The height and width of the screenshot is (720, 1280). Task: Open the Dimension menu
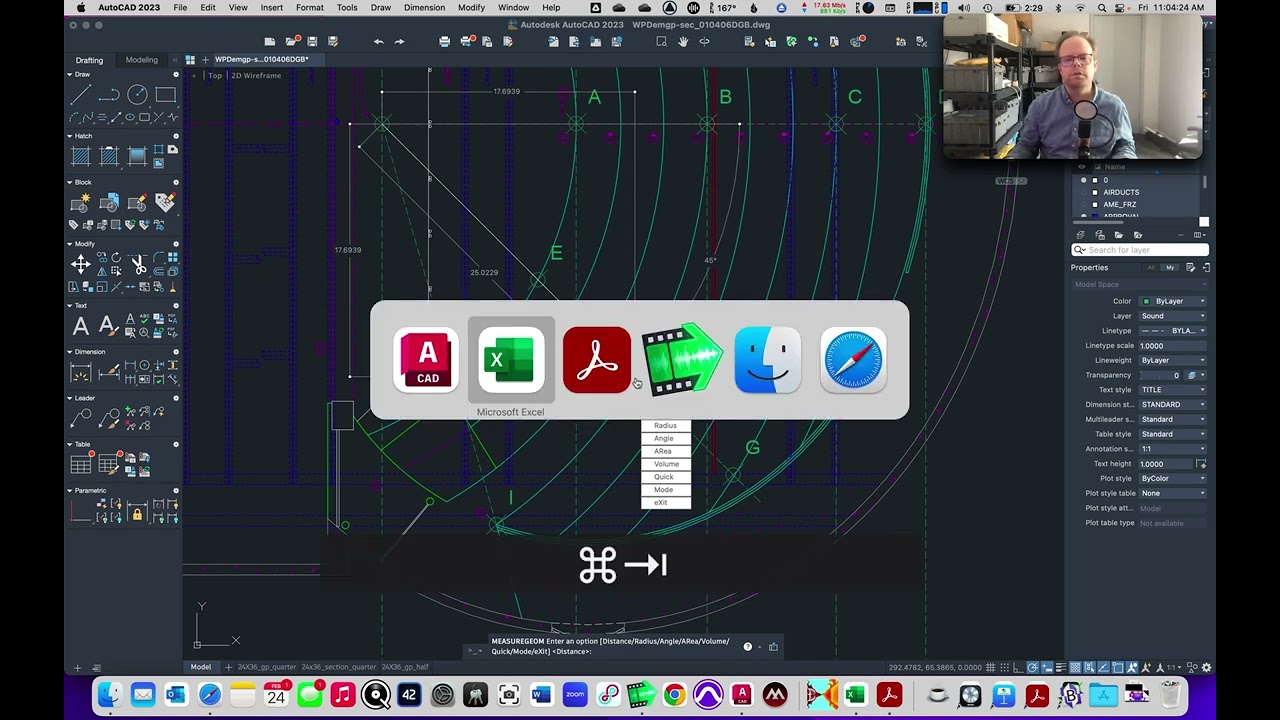pos(424,8)
